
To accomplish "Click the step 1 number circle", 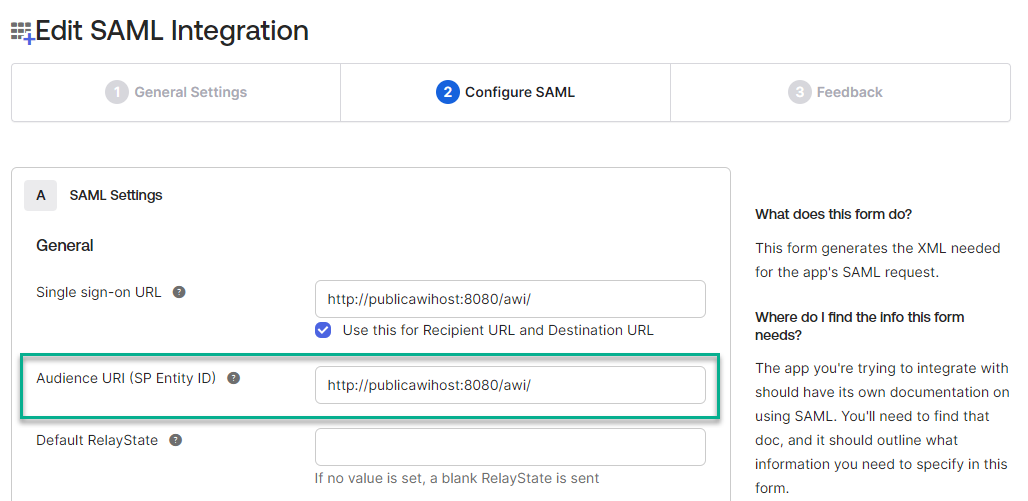I will tap(117, 92).
